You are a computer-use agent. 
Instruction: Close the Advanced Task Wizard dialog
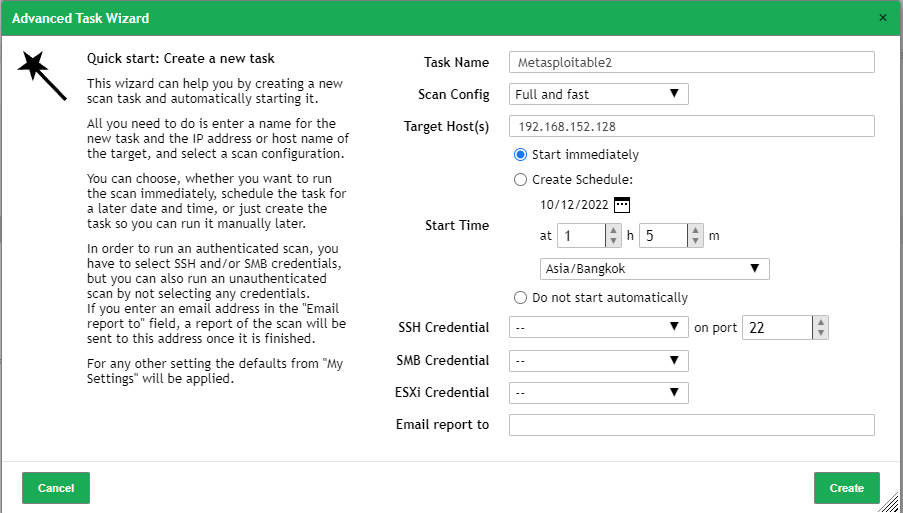[x=882, y=18]
